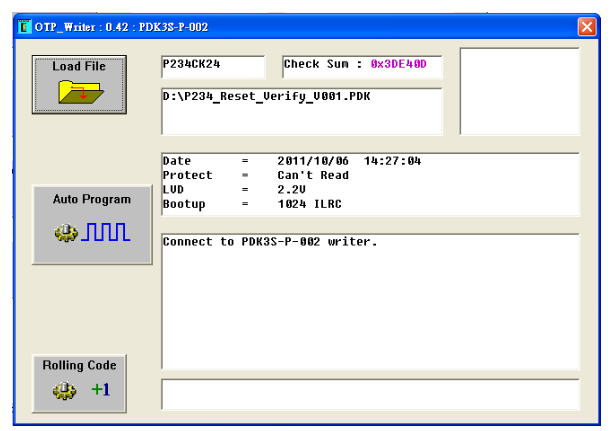
Task: Click the empty panel at top right
Action: click(x=519, y=91)
